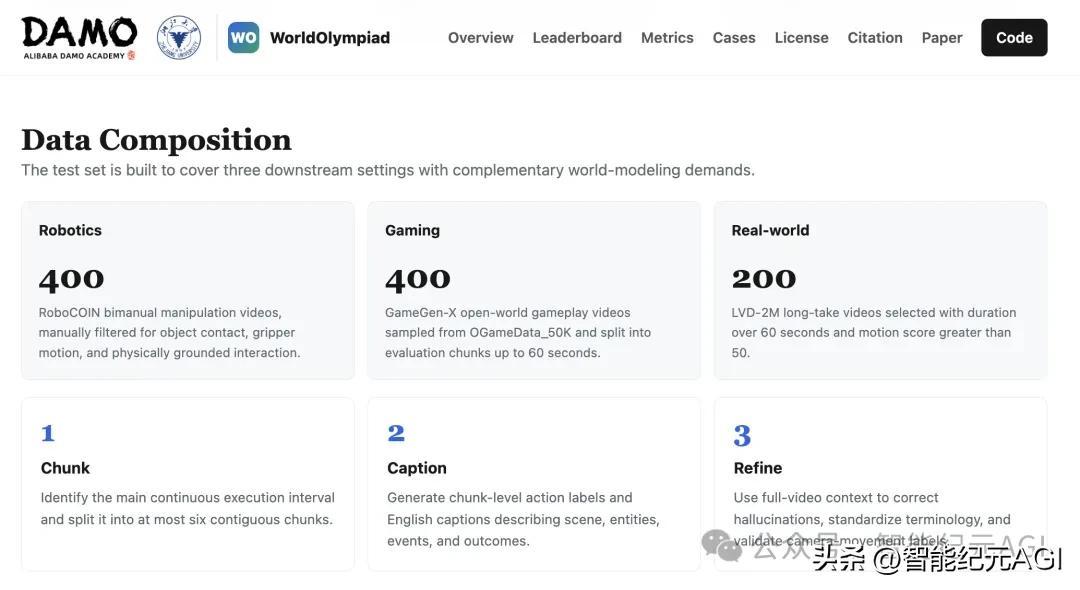Click the black Code button

click(1015, 38)
